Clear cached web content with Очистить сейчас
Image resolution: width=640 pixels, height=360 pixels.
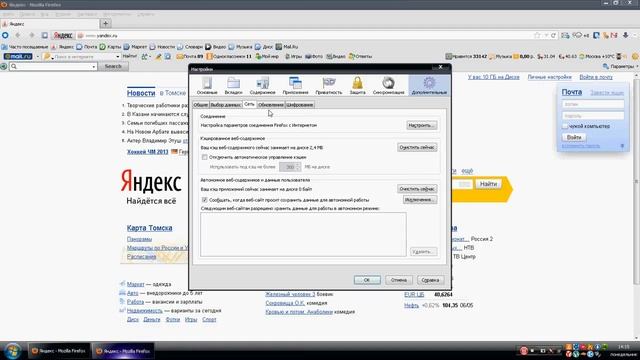pyautogui.click(x=417, y=147)
